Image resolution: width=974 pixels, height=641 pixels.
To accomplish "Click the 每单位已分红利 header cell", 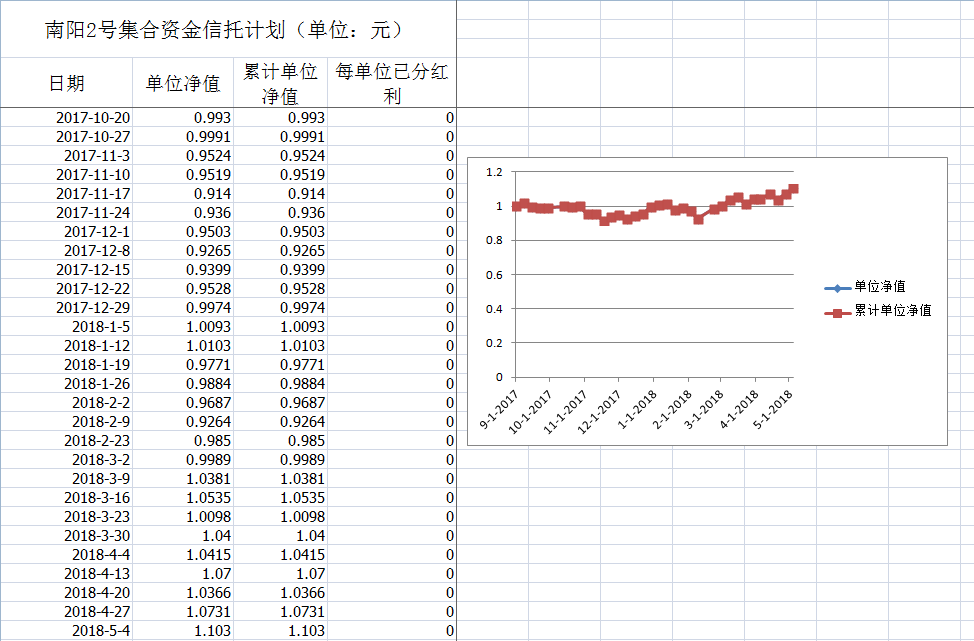I will point(391,83).
